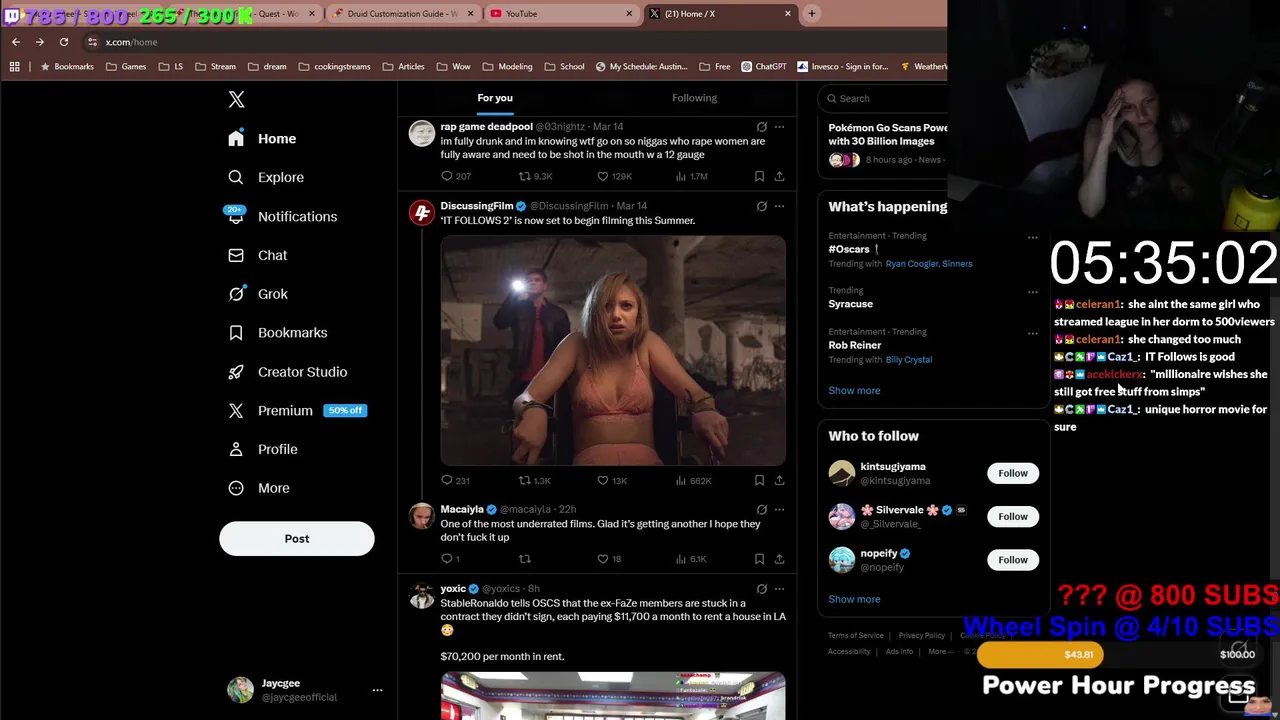Like the Macaiyla post
Viewport: 1280px width, 720px height.
click(609, 559)
